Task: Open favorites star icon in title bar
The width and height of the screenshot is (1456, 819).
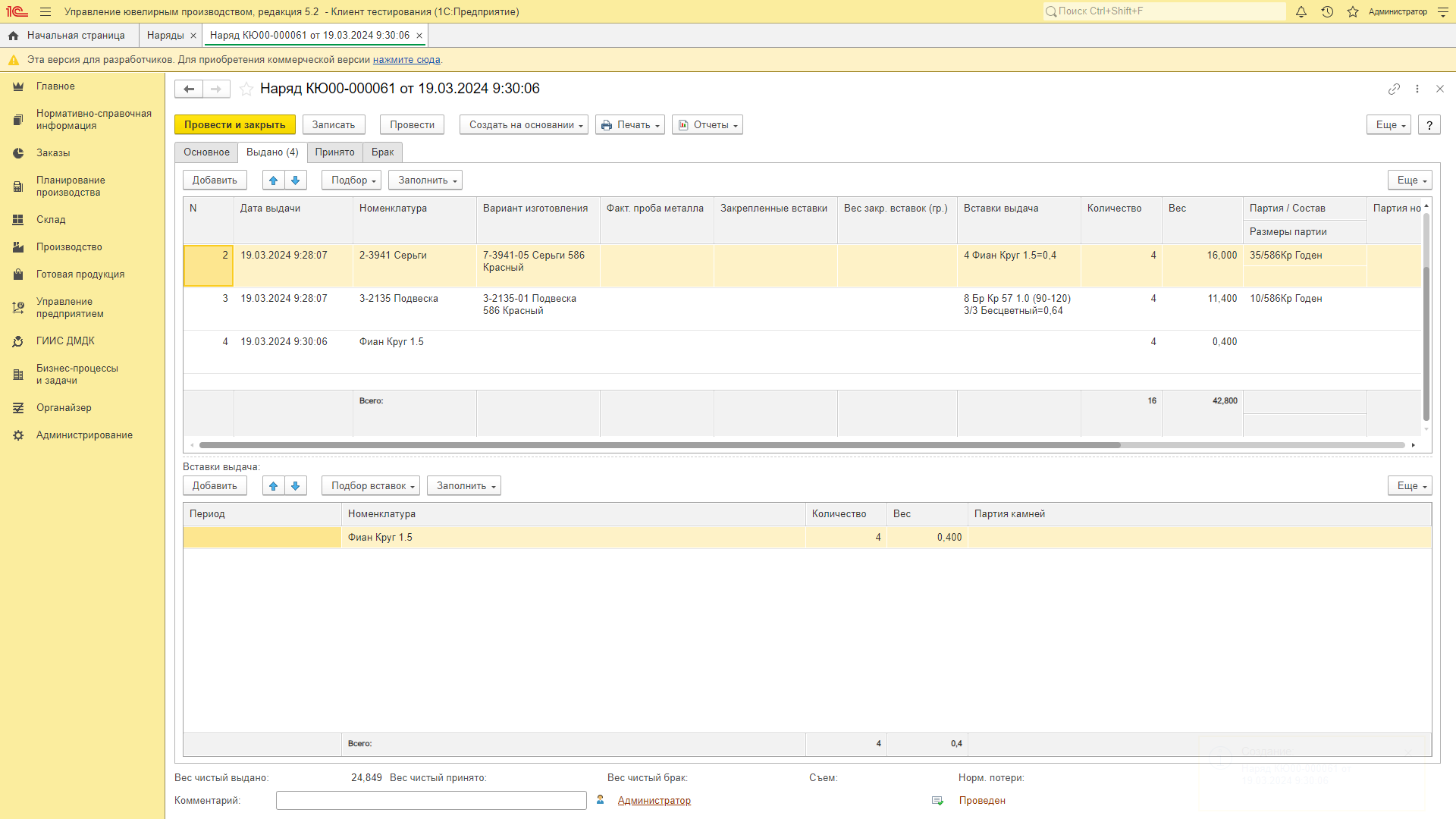Action: click(x=1353, y=11)
